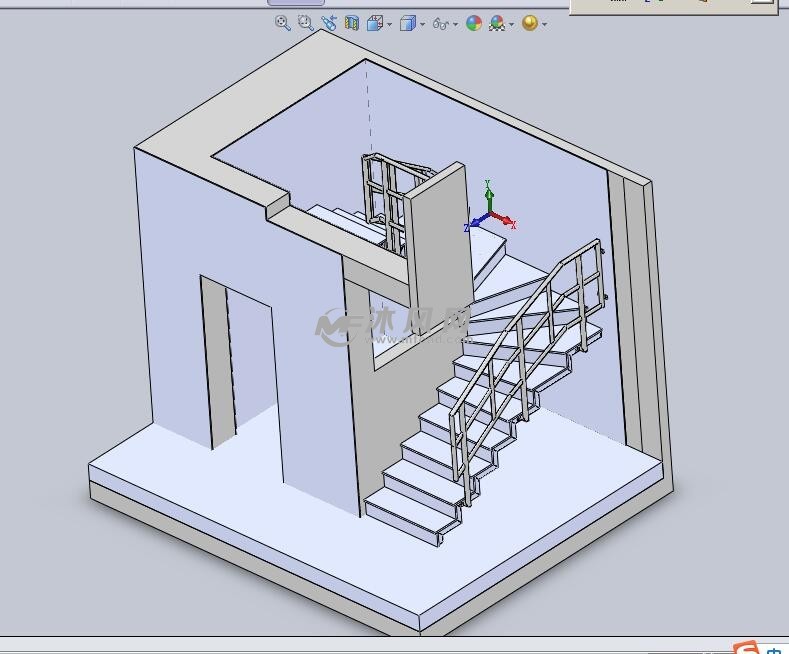This screenshot has height=654, width=789.
Task: Open the View Orientation cube icon
Action: tap(374, 23)
